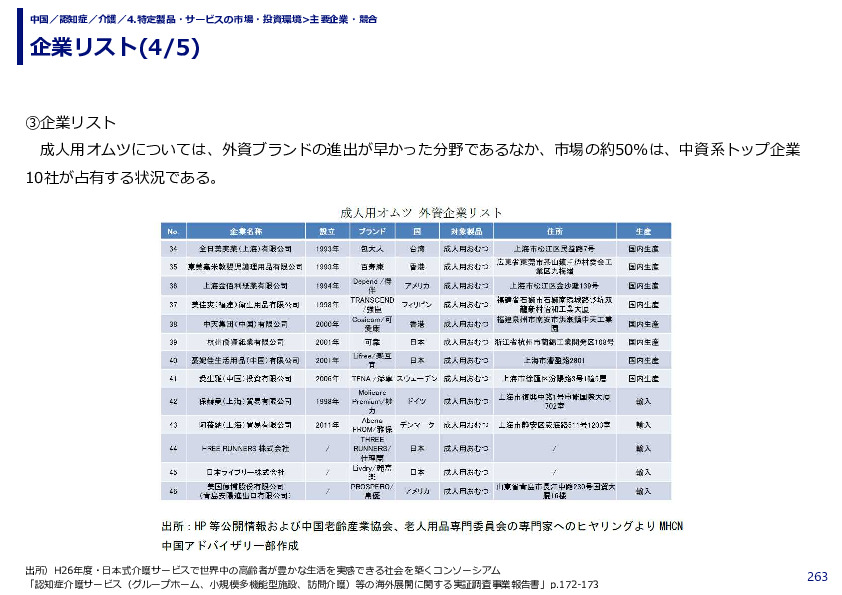This screenshot has width=842, height=595.
Task: Click the heading ③企業リスト
Action: (x=71, y=122)
